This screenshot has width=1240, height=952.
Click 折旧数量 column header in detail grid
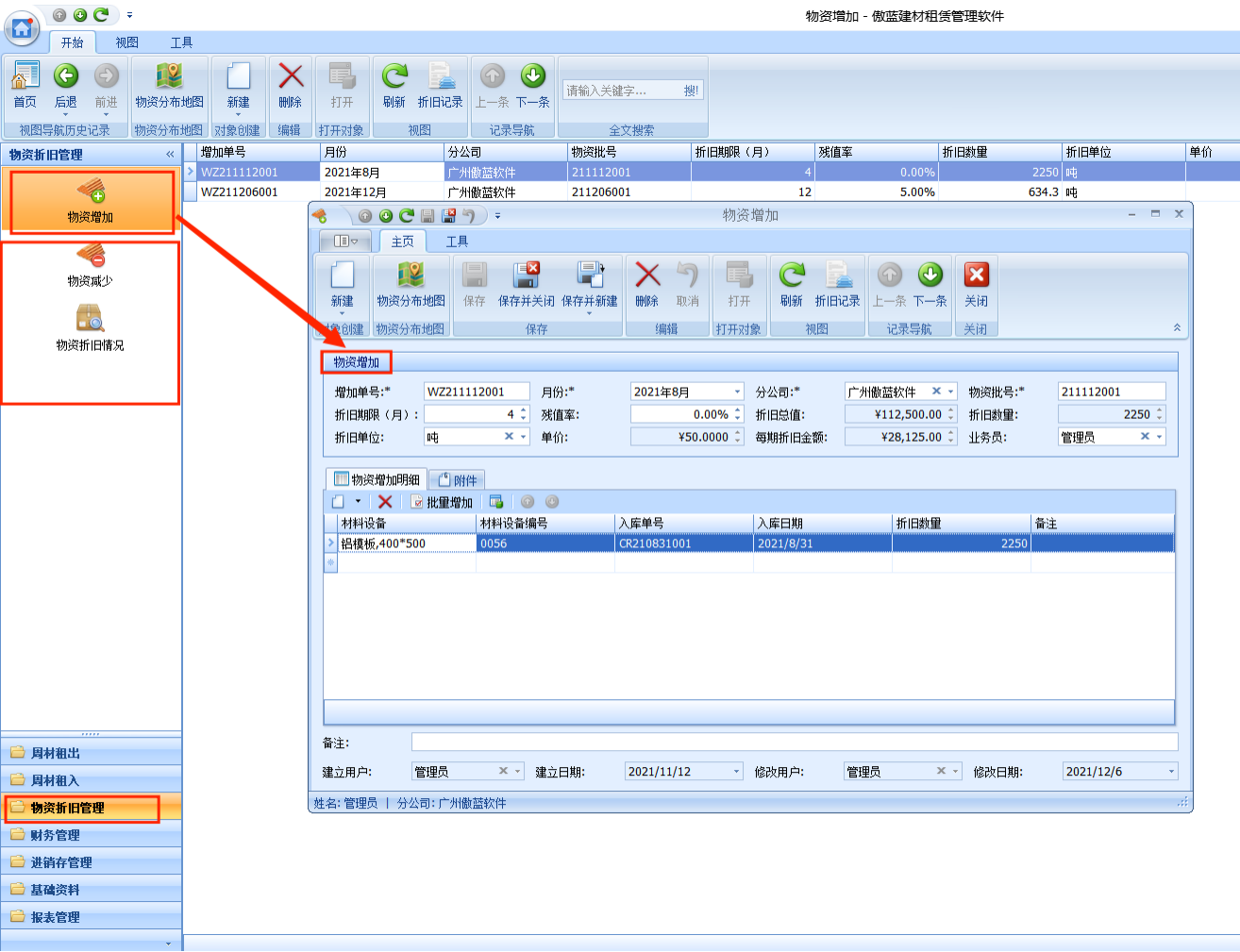[x=961, y=524]
